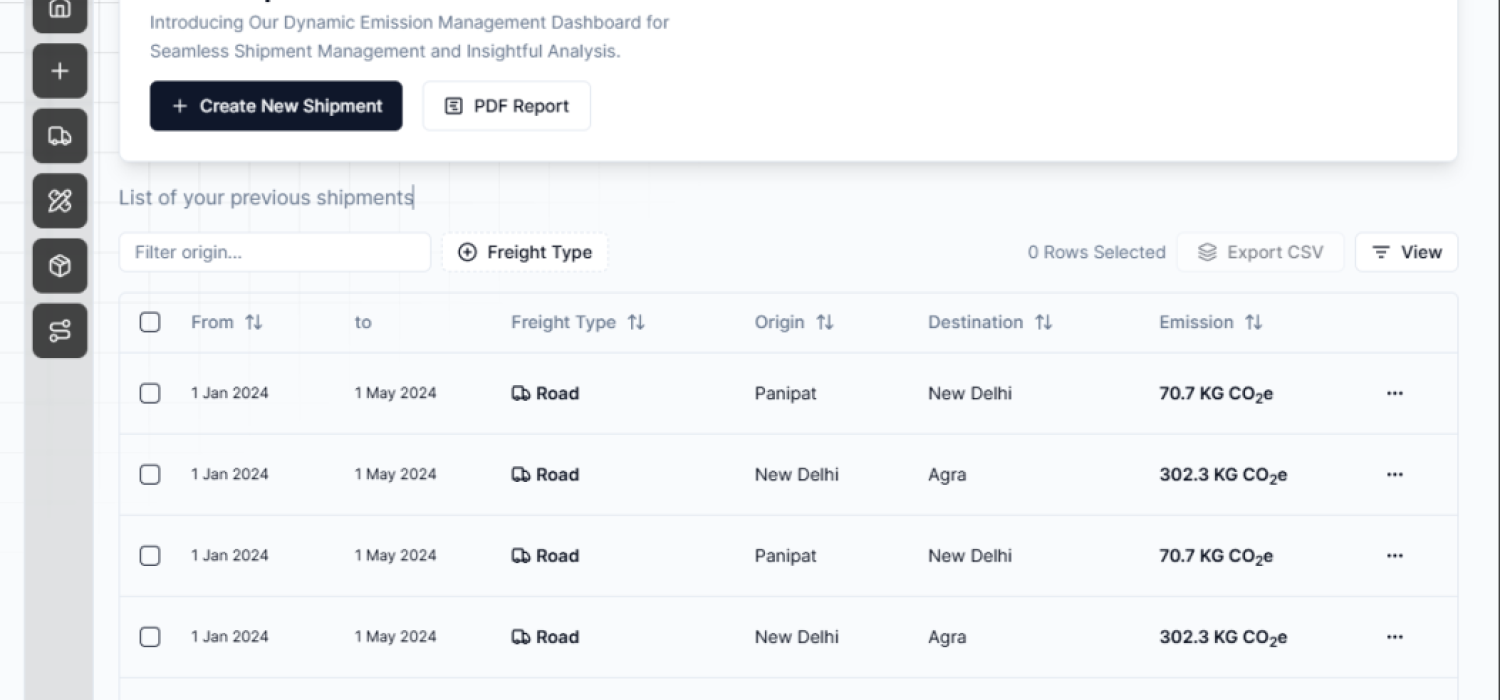The height and width of the screenshot is (700, 1500).
Task: Click the plus icon to add new item
Action: [x=59, y=70]
